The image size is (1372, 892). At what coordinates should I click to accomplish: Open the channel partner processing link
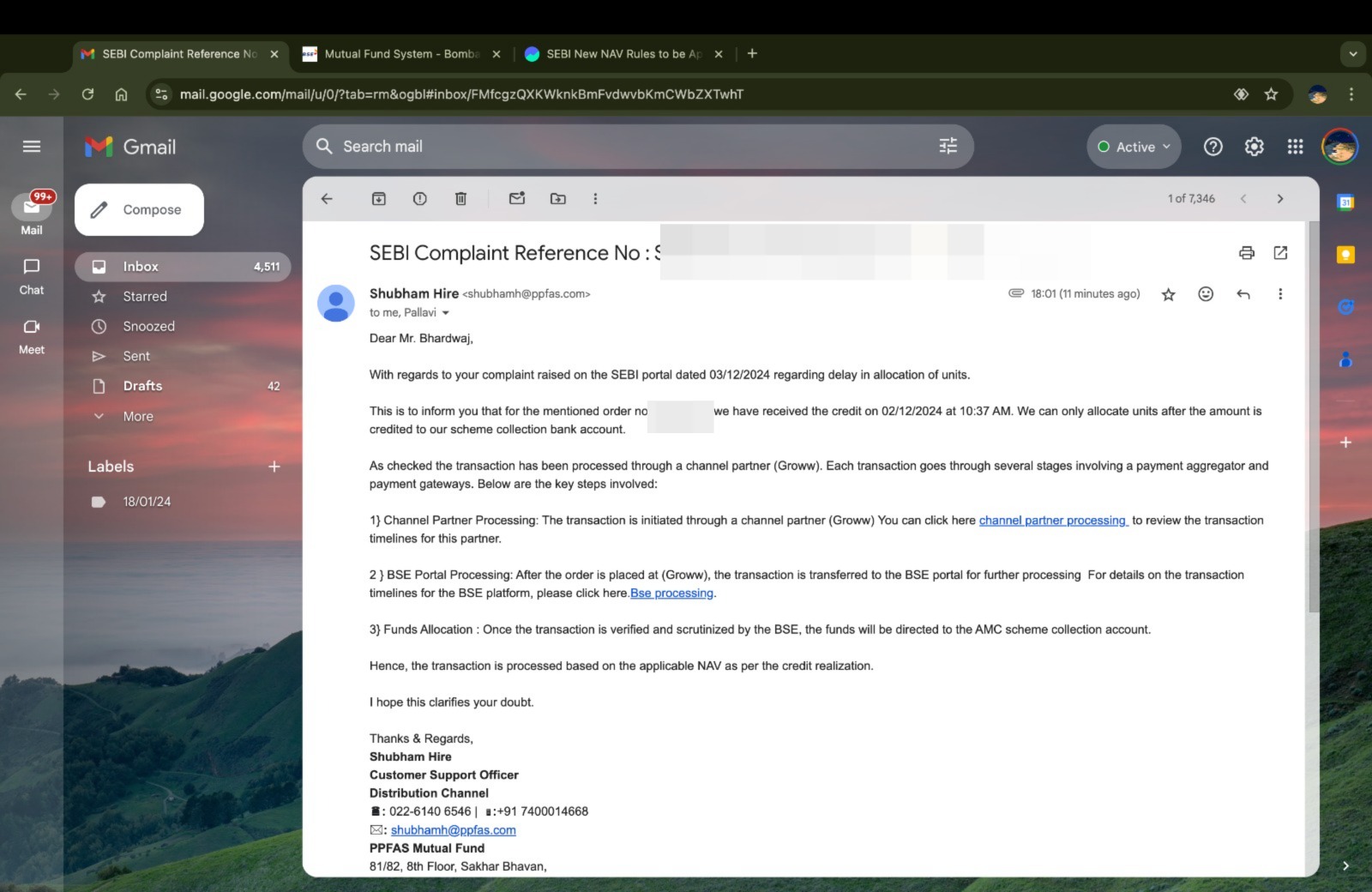(x=1053, y=521)
